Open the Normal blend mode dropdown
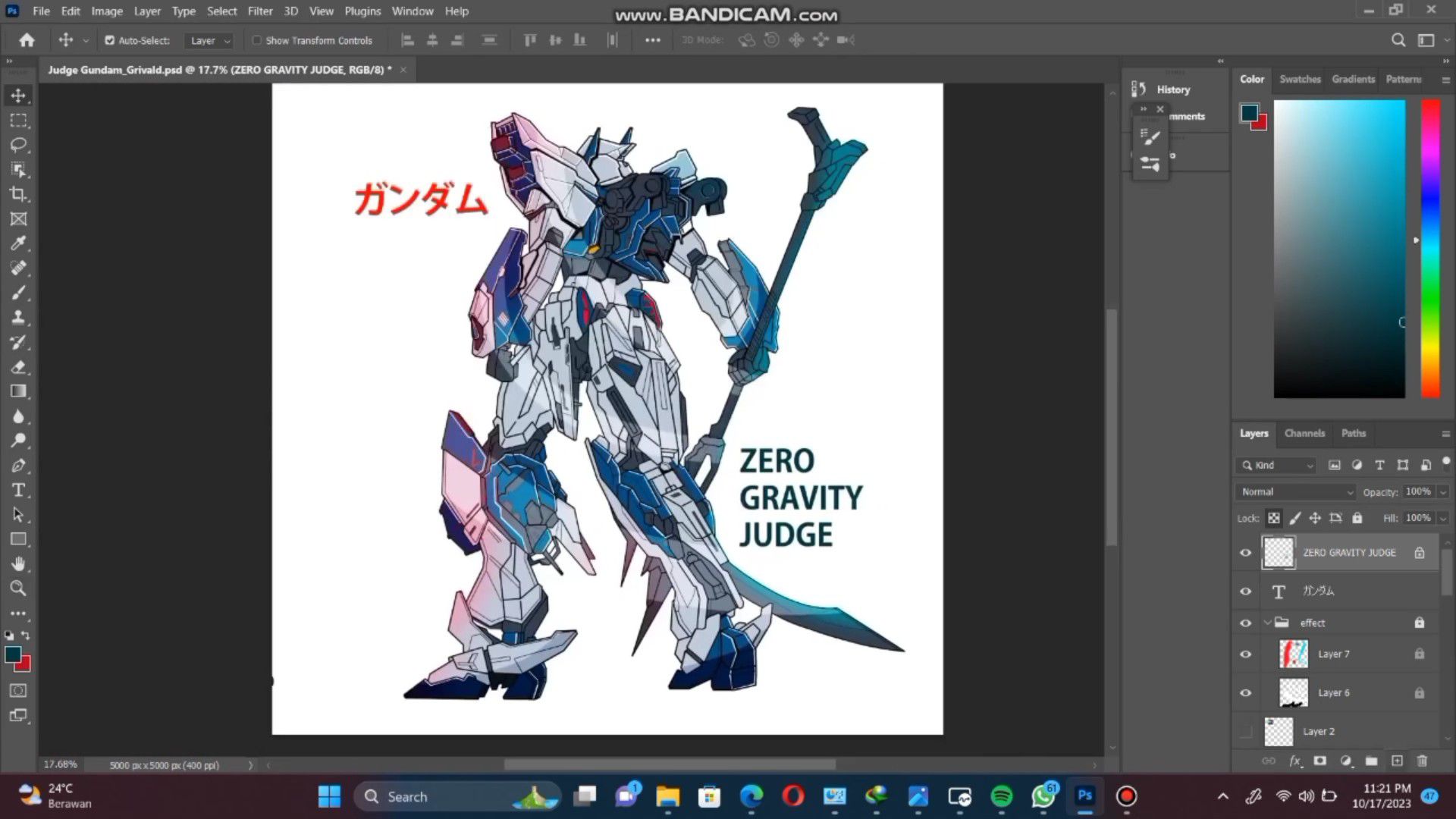Image resolution: width=1456 pixels, height=819 pixels. tap(1296, 492)
